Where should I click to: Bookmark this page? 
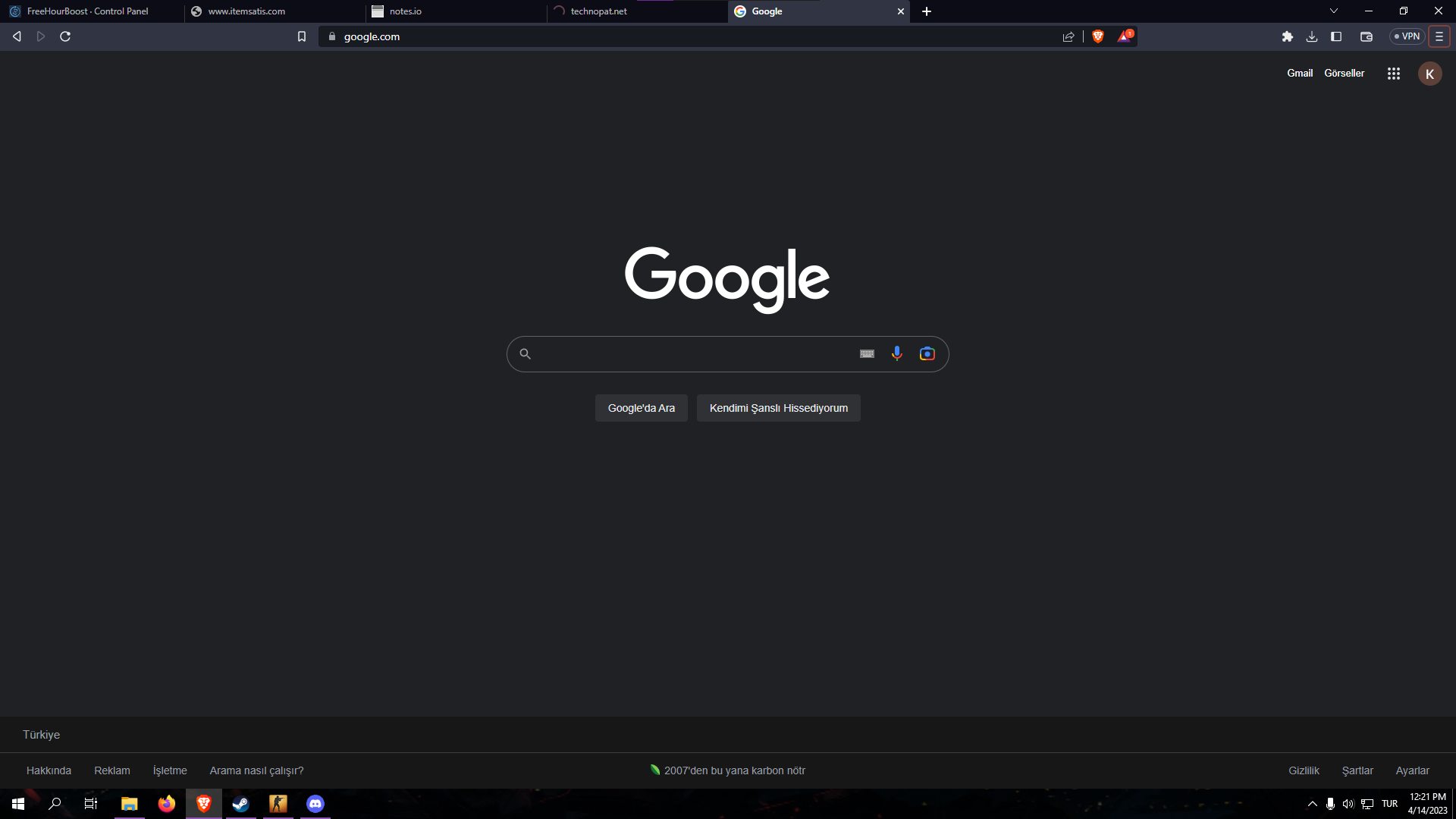(302, 36)
